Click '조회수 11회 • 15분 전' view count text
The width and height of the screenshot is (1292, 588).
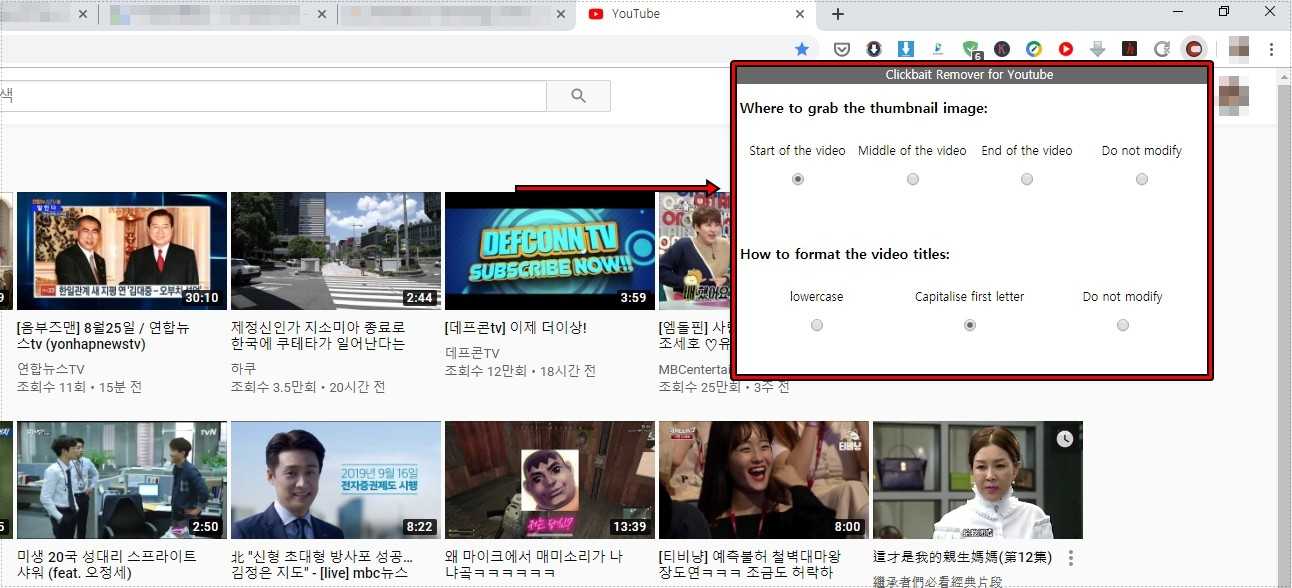tap(79, 386)
